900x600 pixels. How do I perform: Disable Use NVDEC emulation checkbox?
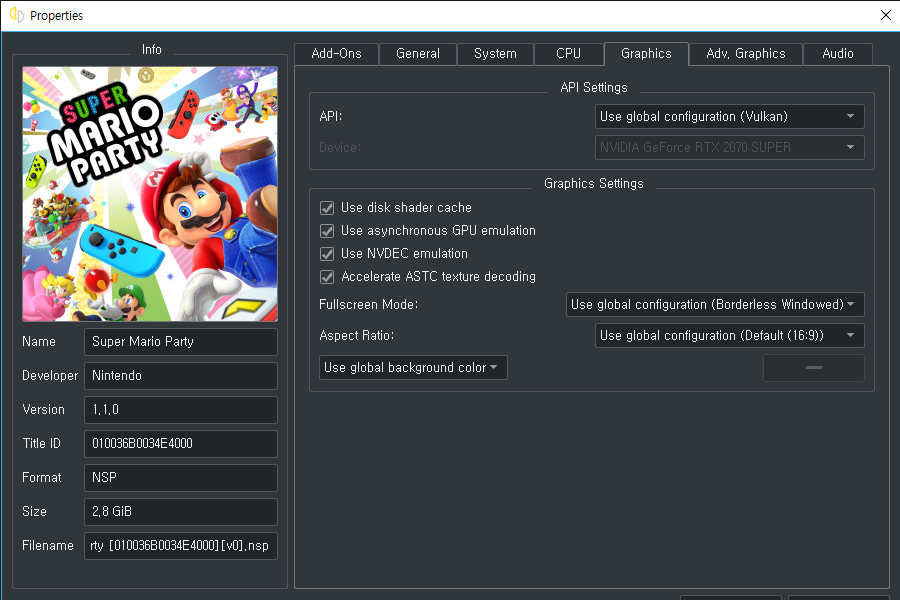(x=327, y=254)
